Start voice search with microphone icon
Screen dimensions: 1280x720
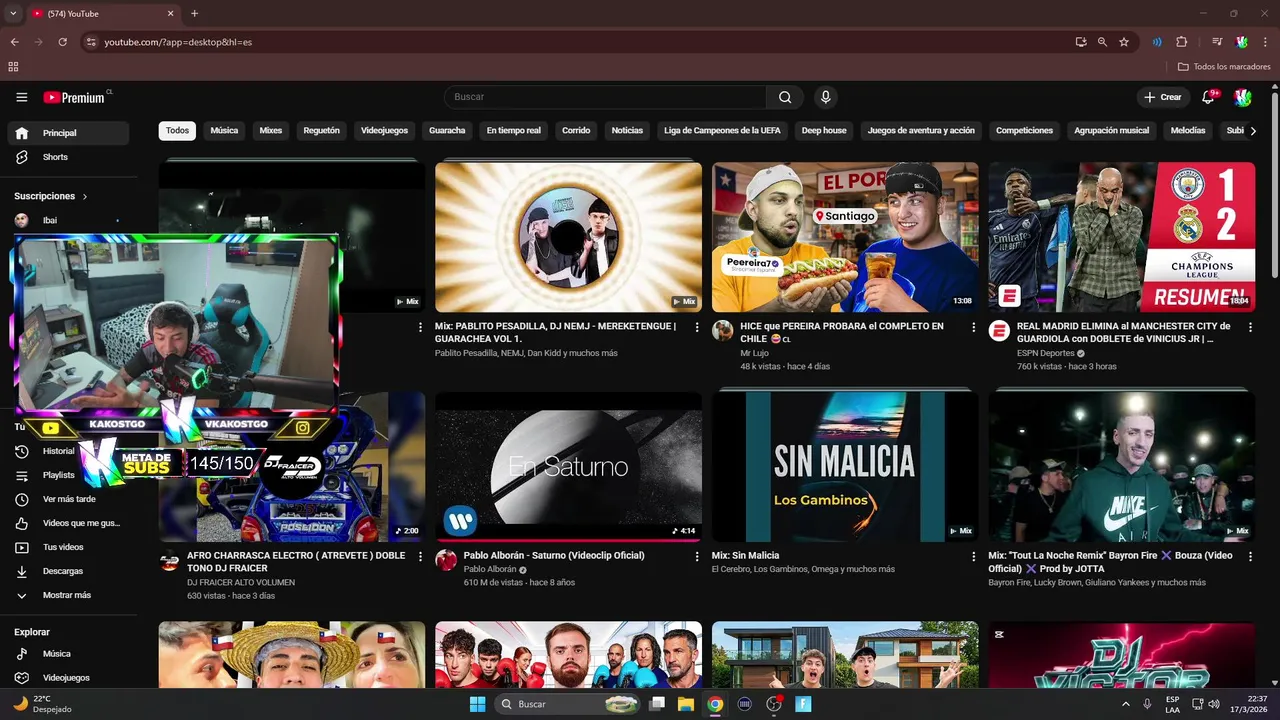(825, 97)
